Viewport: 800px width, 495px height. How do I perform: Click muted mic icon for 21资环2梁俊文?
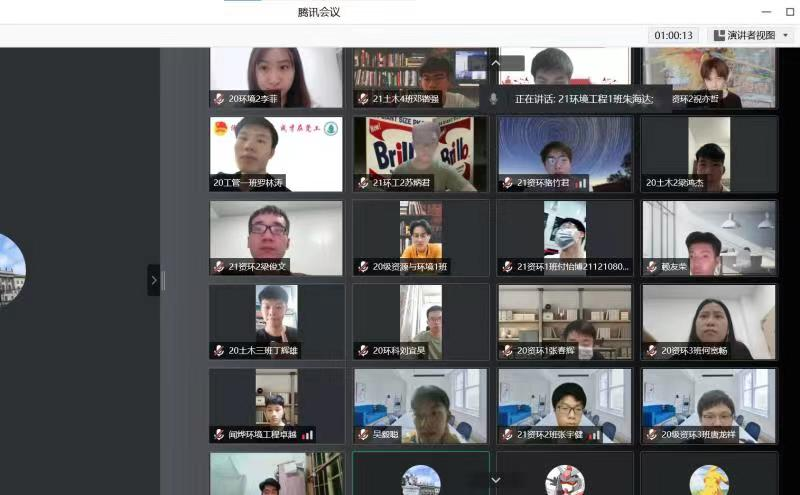coord(219,267)
